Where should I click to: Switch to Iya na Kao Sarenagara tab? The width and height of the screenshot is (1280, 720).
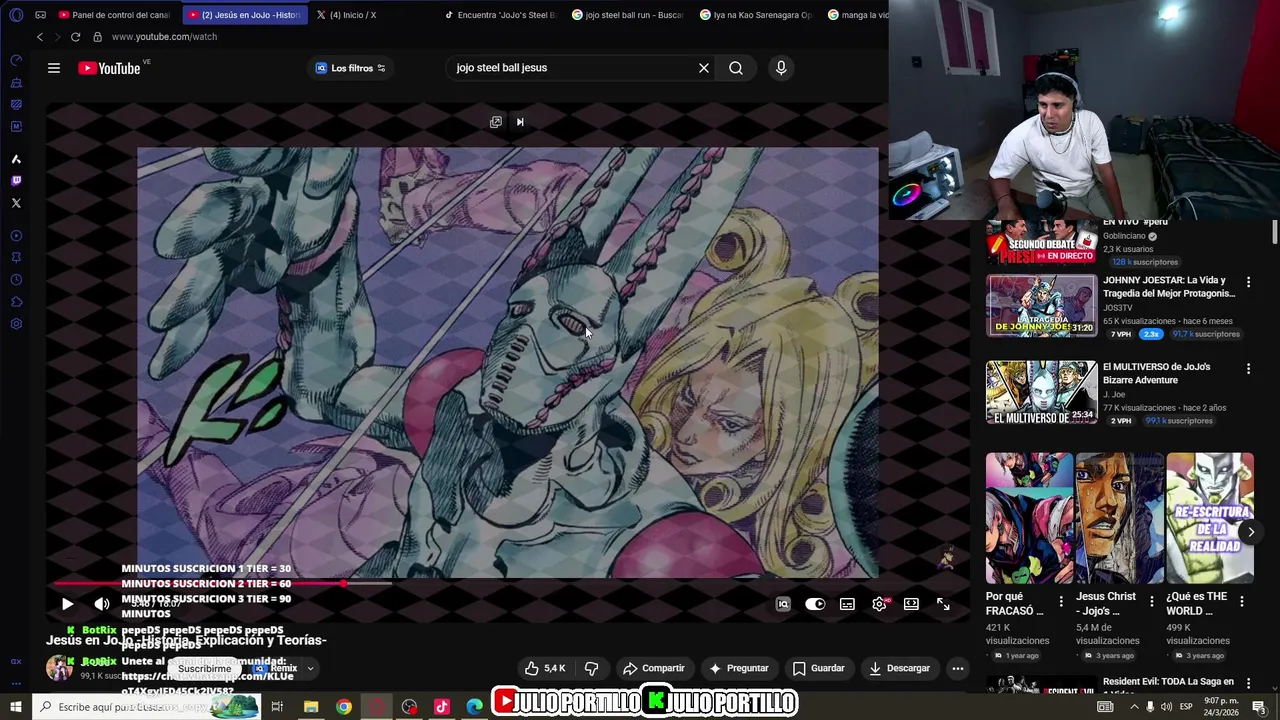click(x=756, y=15)
